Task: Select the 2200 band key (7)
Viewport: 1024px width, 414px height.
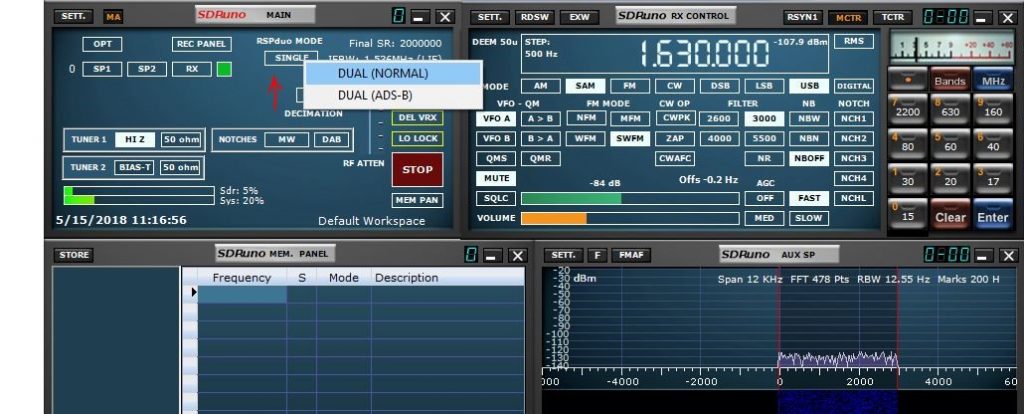Action: tap(908, 110)
